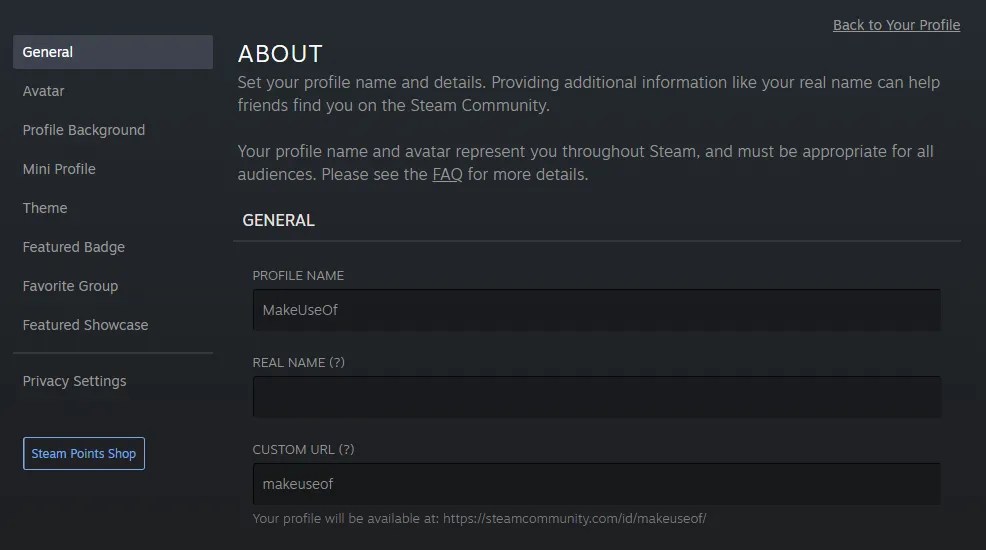Click the Real Name (?) help label

(x=299, y=363)
